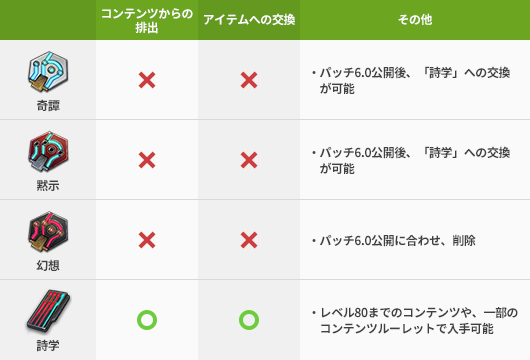
Task: Click the red 黙示 tomestone icon
Action: pyautogui.click(x=48, y=151)
